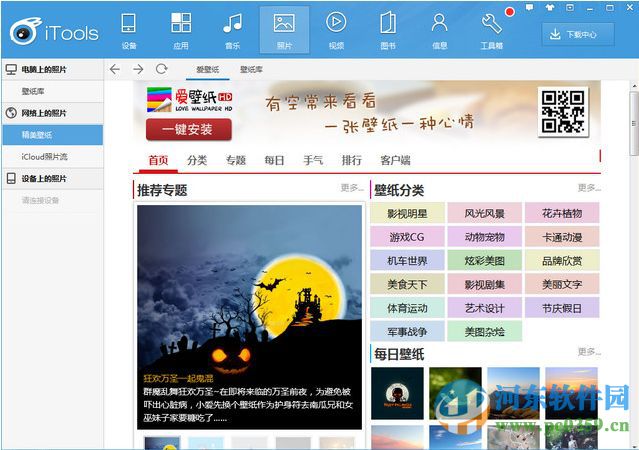639x450 pixels.
Task: Open the 动物宠物 wallpaper category
Action: pyautogui.click(x=485, y=237)
